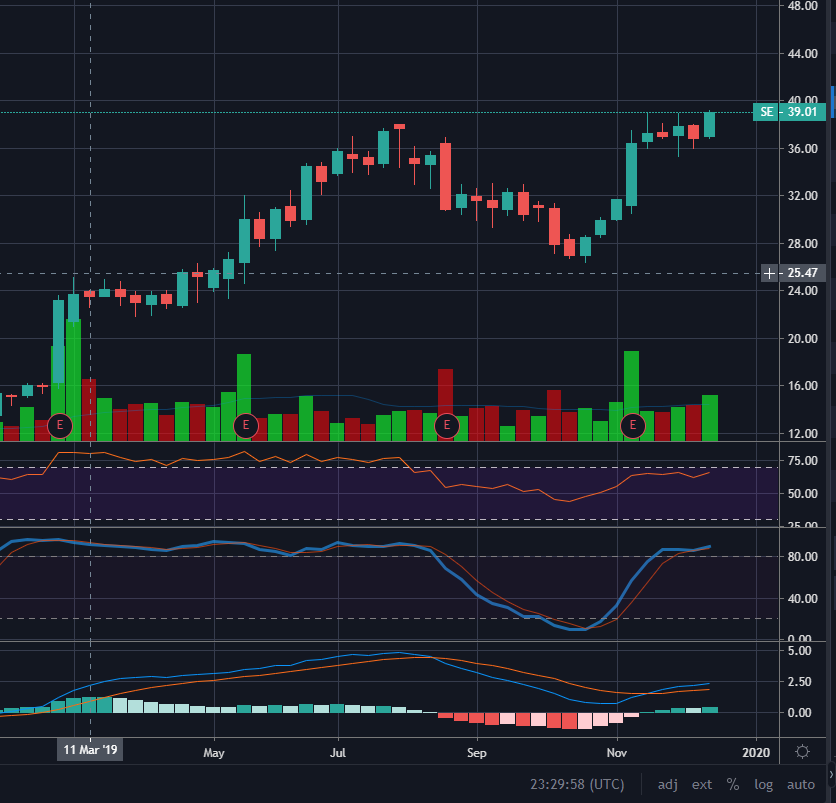Click the May earnings E marker
The width and height of the screenshot is (836, 803).
[x=246, y=425]
